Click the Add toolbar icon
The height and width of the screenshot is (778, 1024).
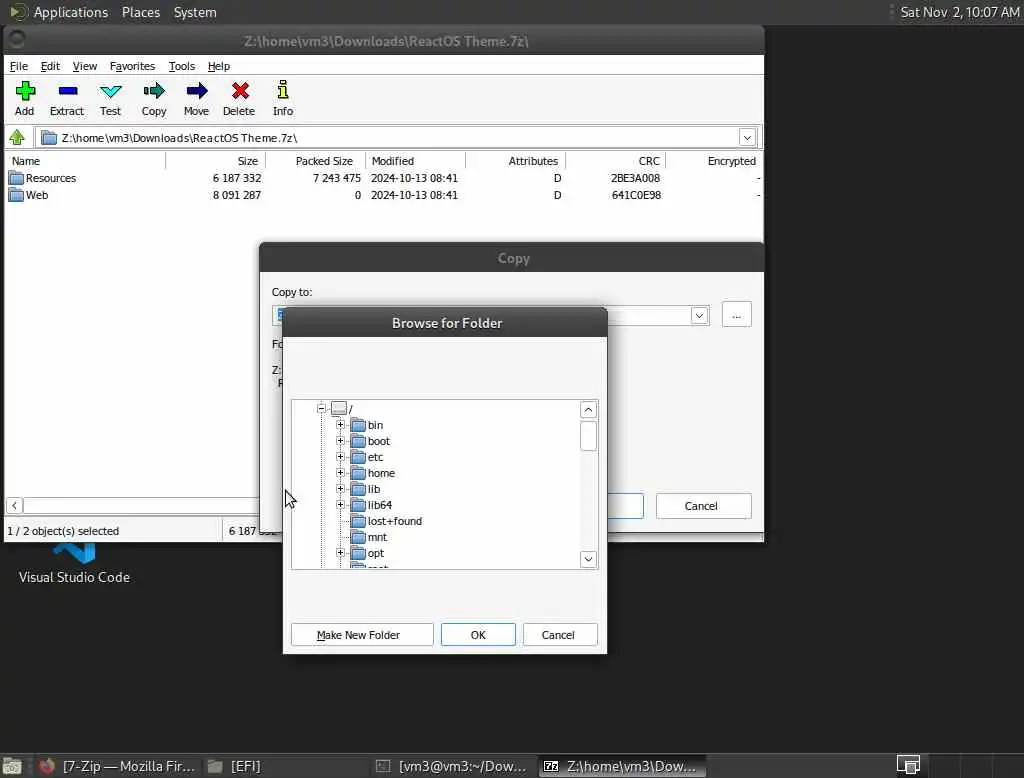point(25,91)
